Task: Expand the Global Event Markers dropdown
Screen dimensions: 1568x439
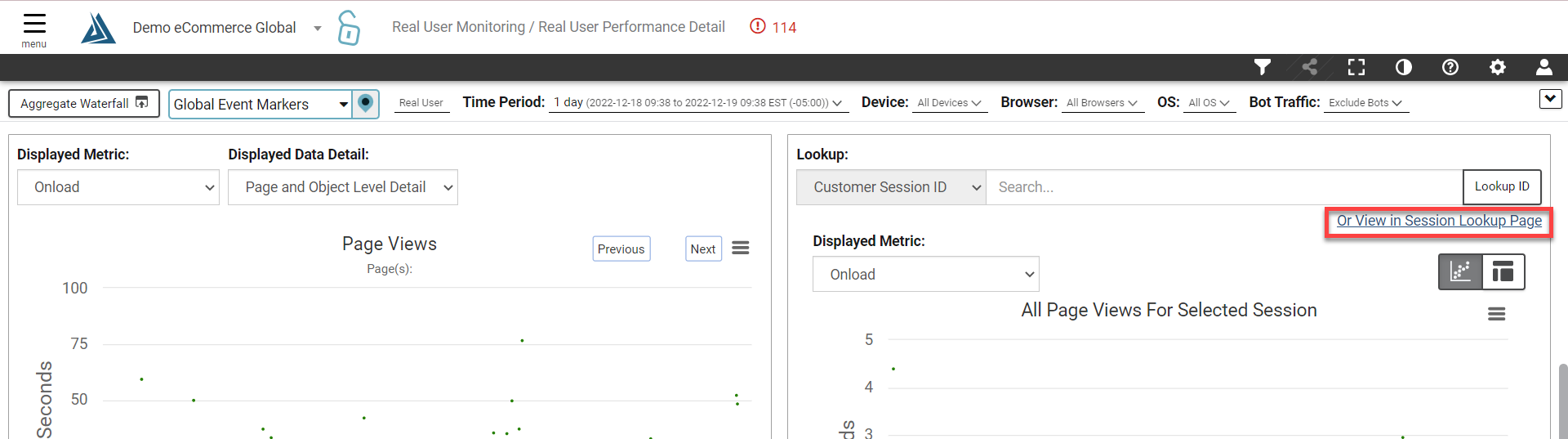Action: (x=261, y=104)
